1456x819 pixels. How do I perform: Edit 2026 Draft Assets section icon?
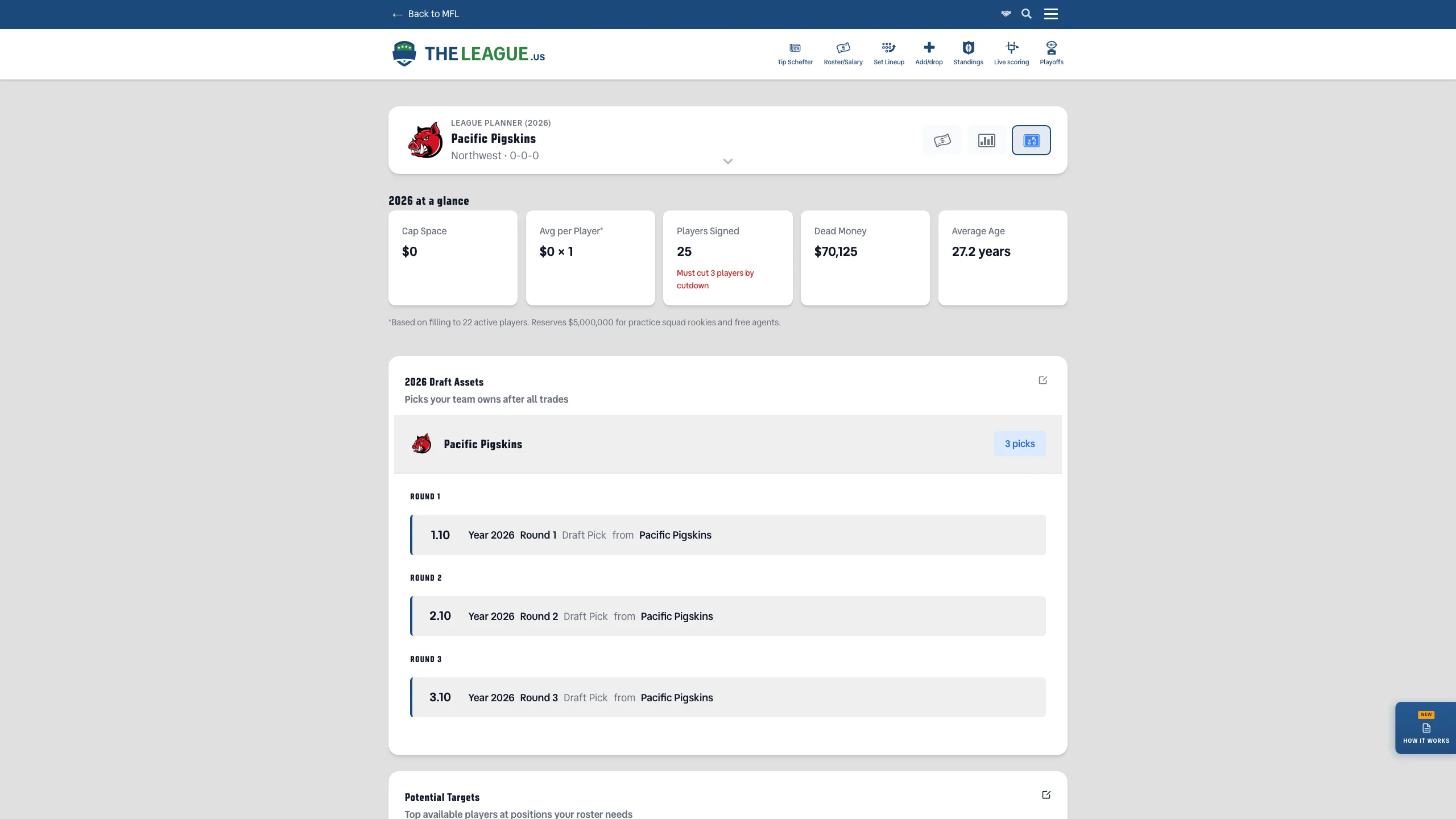click(x=1043, y=380)
